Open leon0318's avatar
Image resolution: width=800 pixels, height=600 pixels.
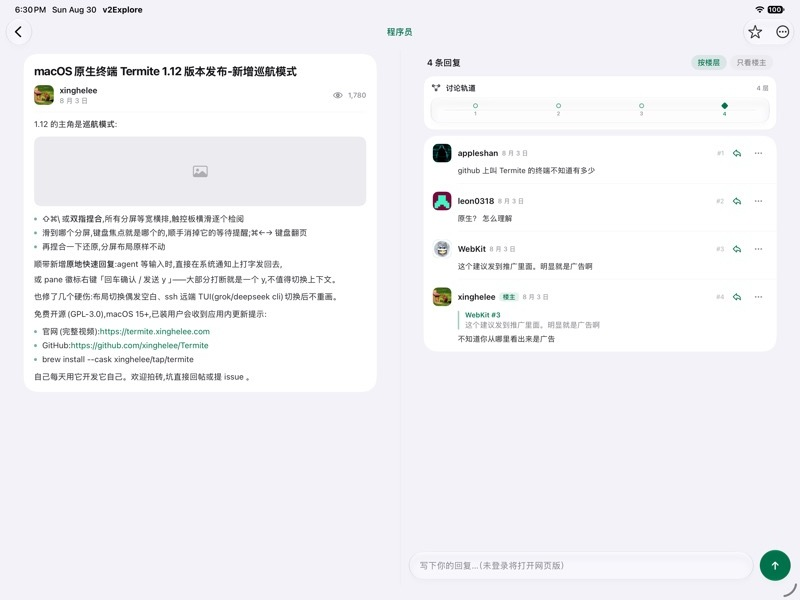pos(442,201)
